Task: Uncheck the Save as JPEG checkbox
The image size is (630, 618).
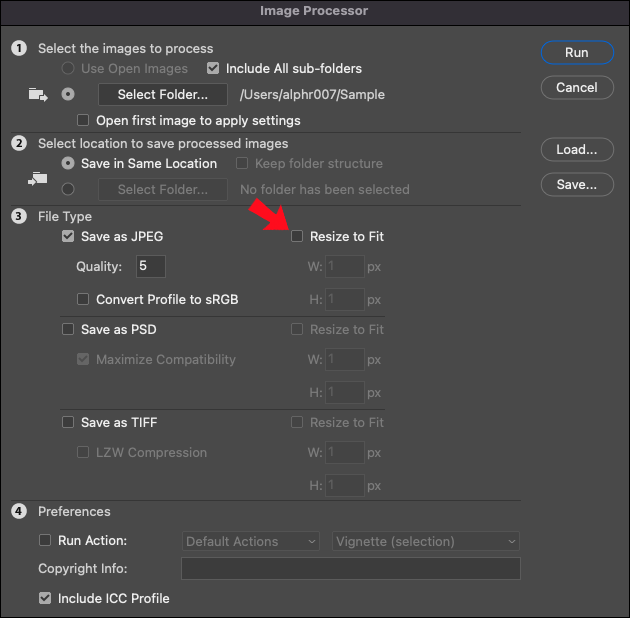Action: click(x=68, y=237)
